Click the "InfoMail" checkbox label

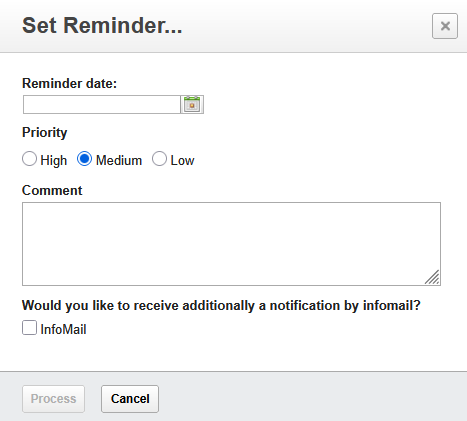click(63, 330)
